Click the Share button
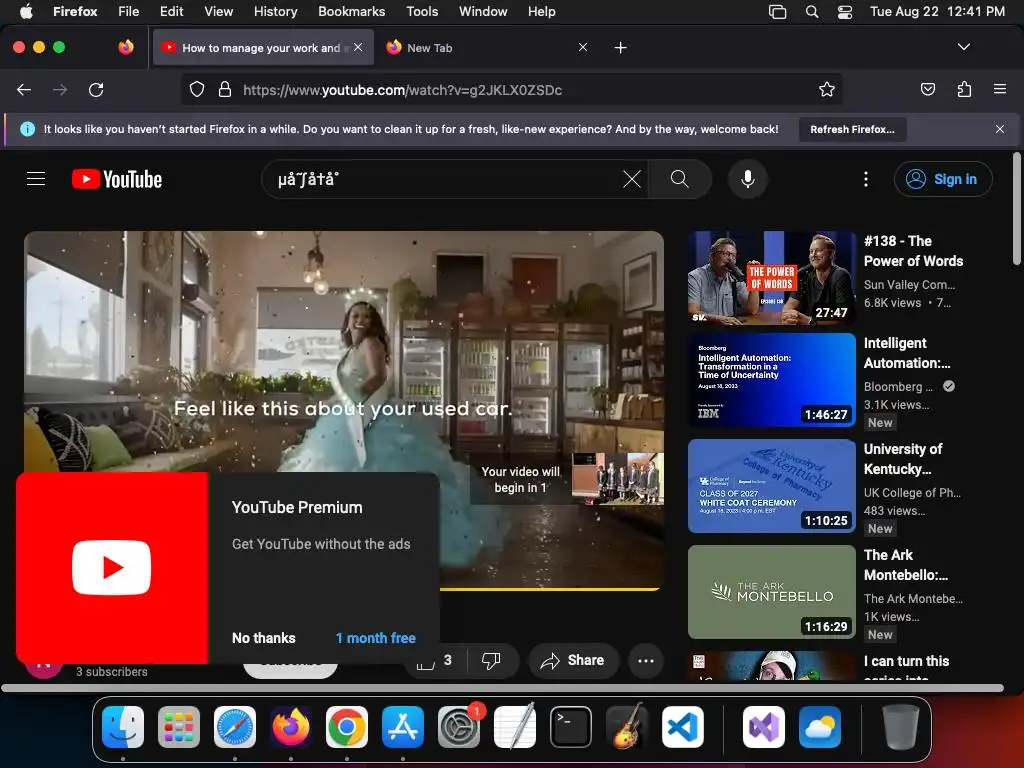 [x=573, y=660]
